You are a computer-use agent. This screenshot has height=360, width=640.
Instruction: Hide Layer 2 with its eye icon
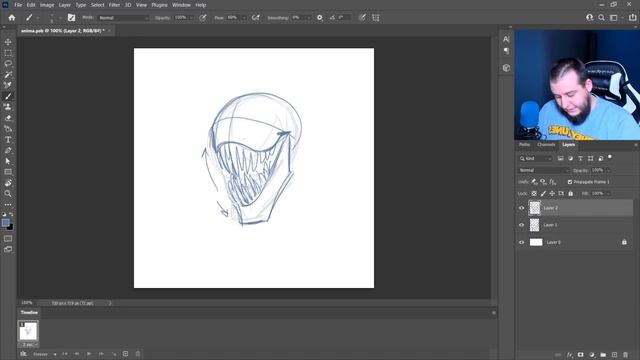coord(521,208)
